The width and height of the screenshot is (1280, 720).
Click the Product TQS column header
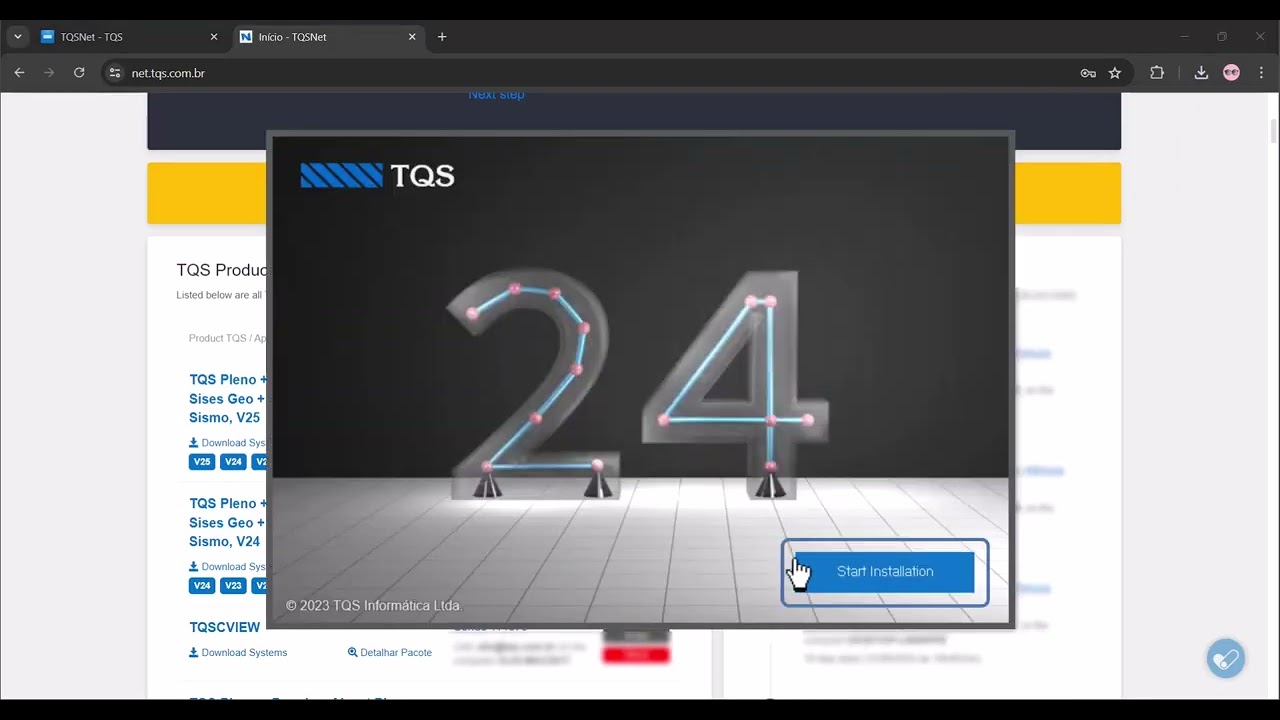click(x=228, y=338)
